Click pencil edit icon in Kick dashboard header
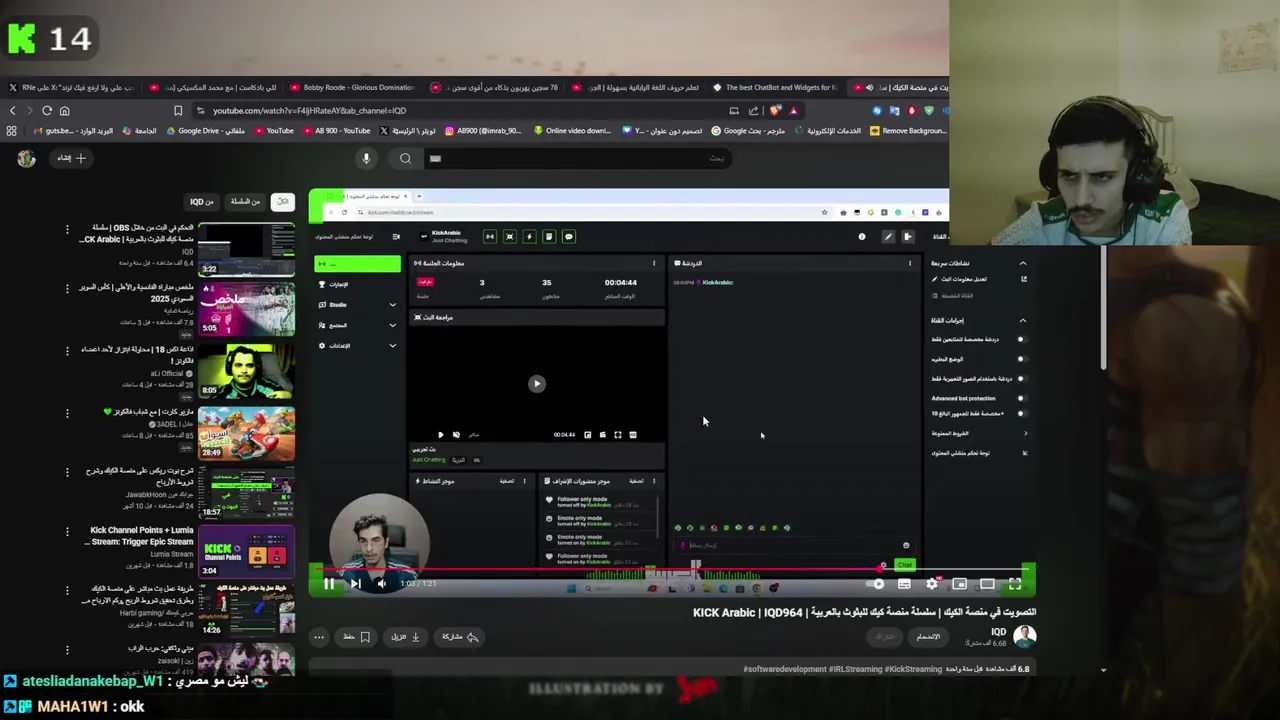1280x720 pixels. (x=887, y=236)
